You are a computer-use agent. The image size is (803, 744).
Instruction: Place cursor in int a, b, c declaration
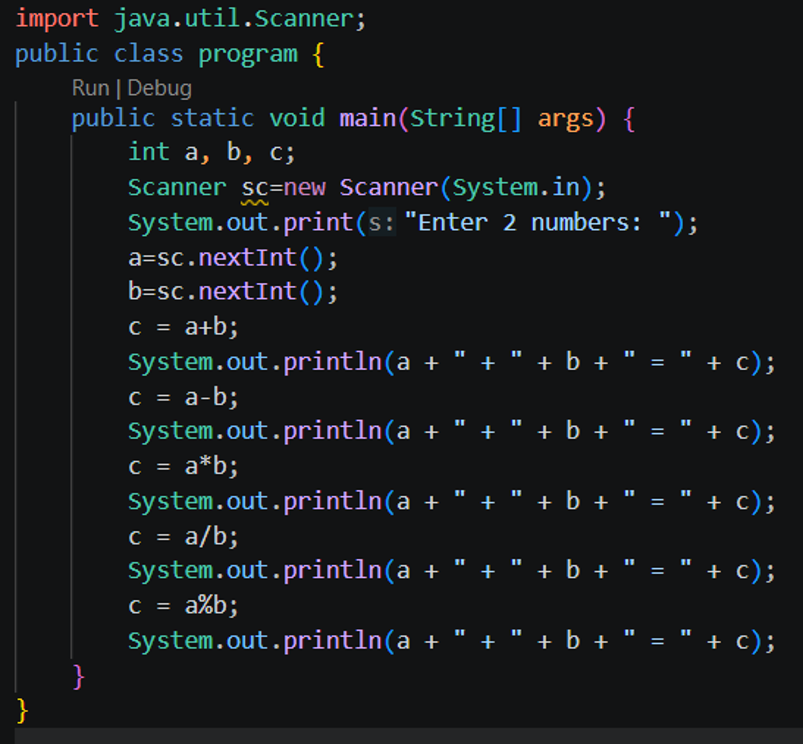click(x=212, y=152)
